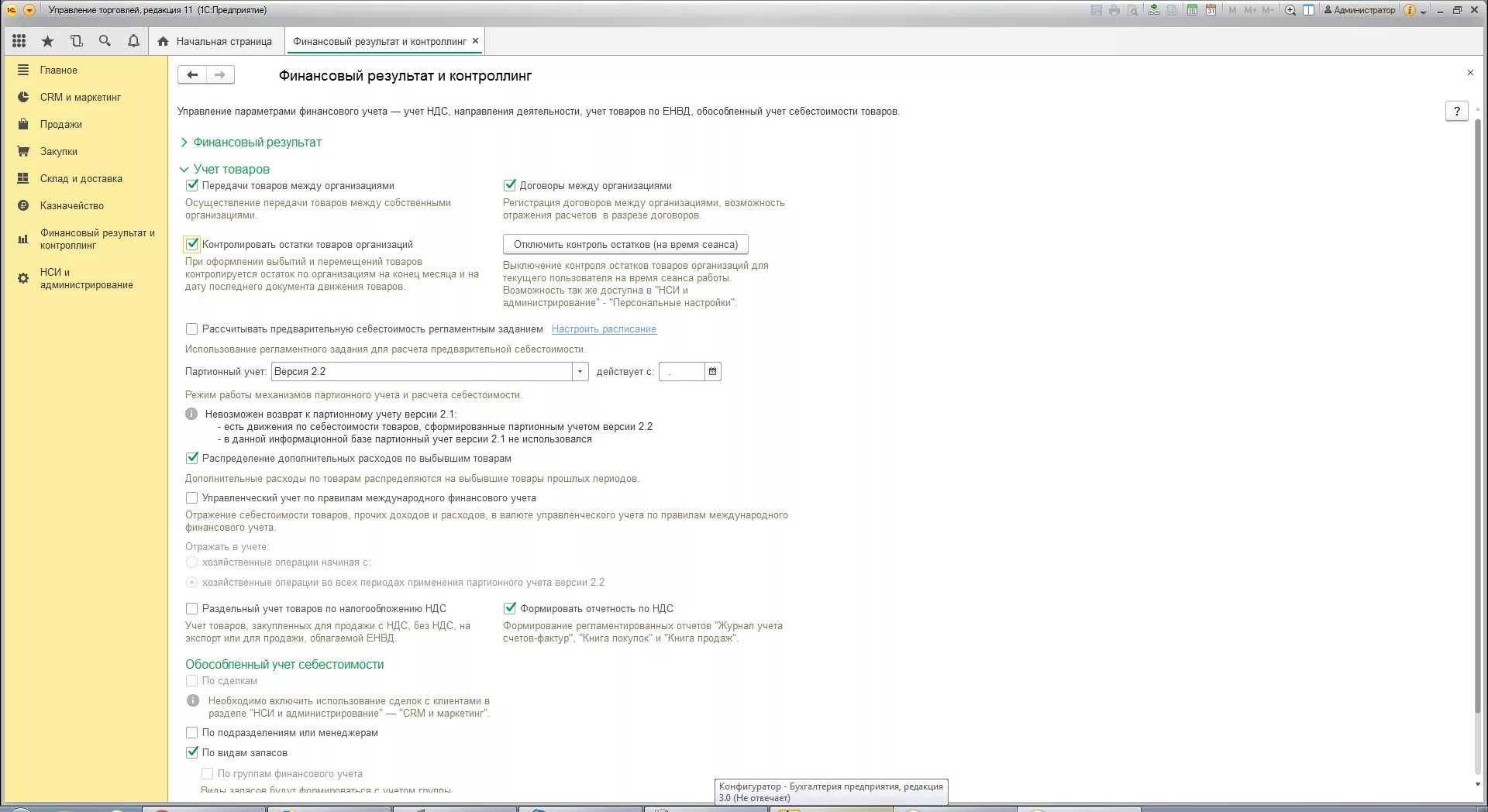The width and height of the screenshot is (1488, 812).
Task: Click the Партионный учет field showing Версия 2.2
Action: [x=422, y=371]
